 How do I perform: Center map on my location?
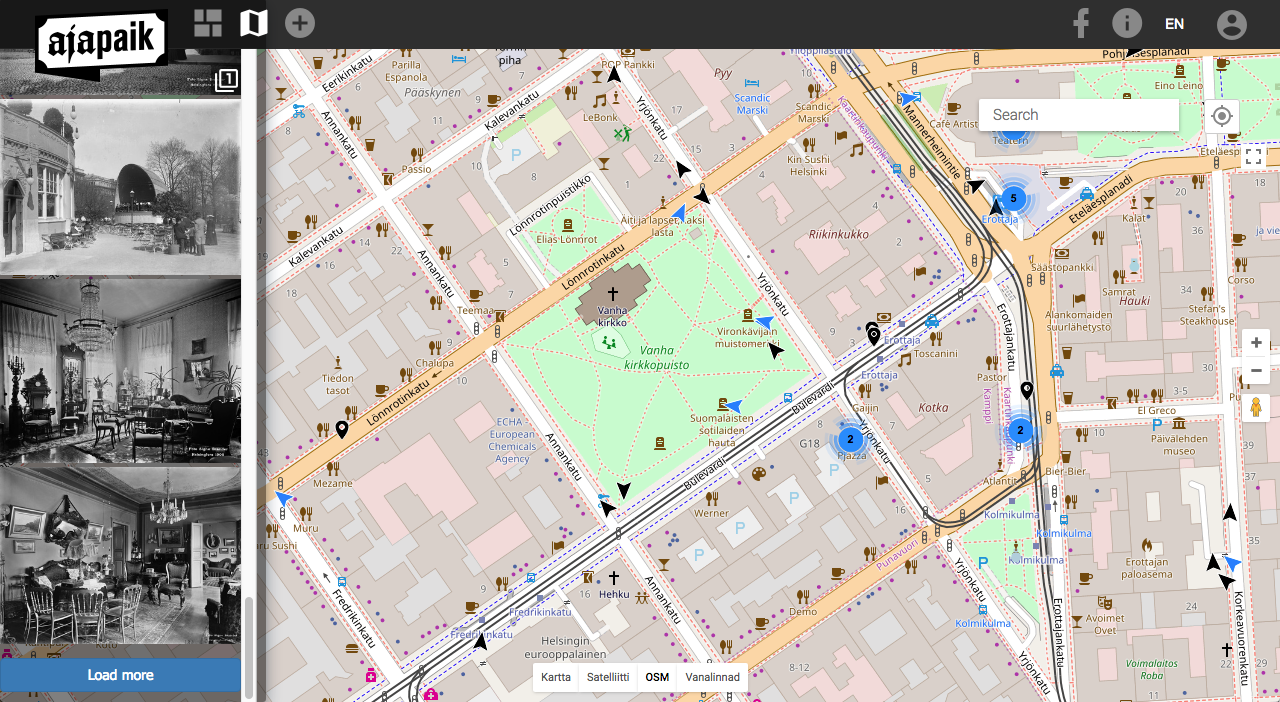pos(1221,115)
